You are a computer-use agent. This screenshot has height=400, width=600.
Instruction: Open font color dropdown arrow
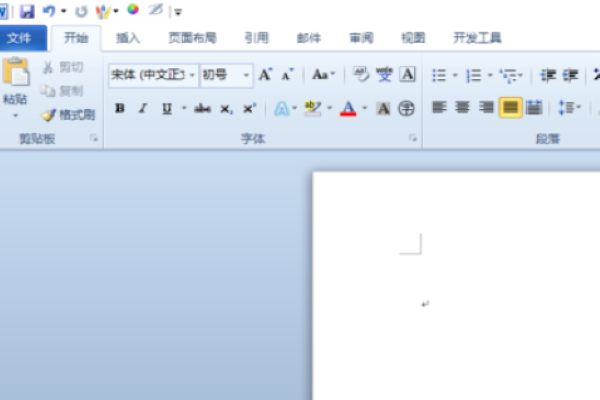[365, 109]
